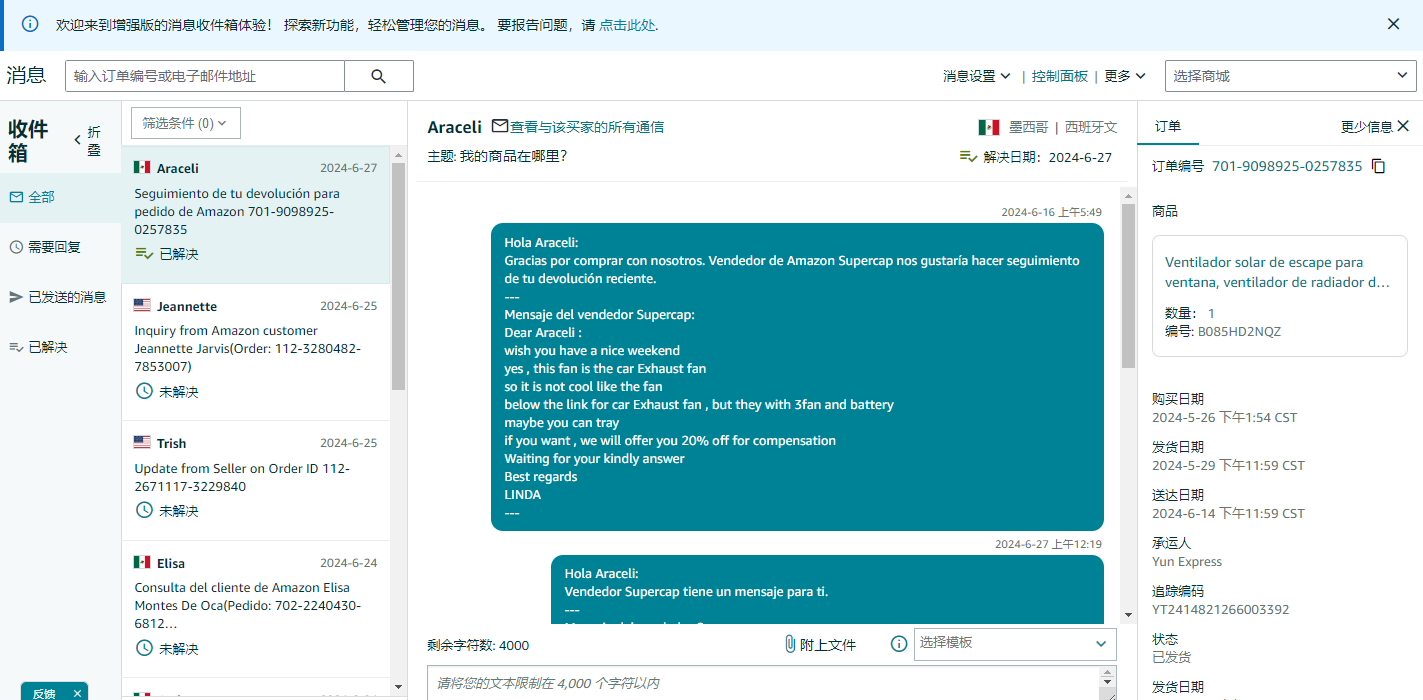Screen dimensions: 1423x700
Task: Open the 选择模板 template dropdown
Action: 1015,643
